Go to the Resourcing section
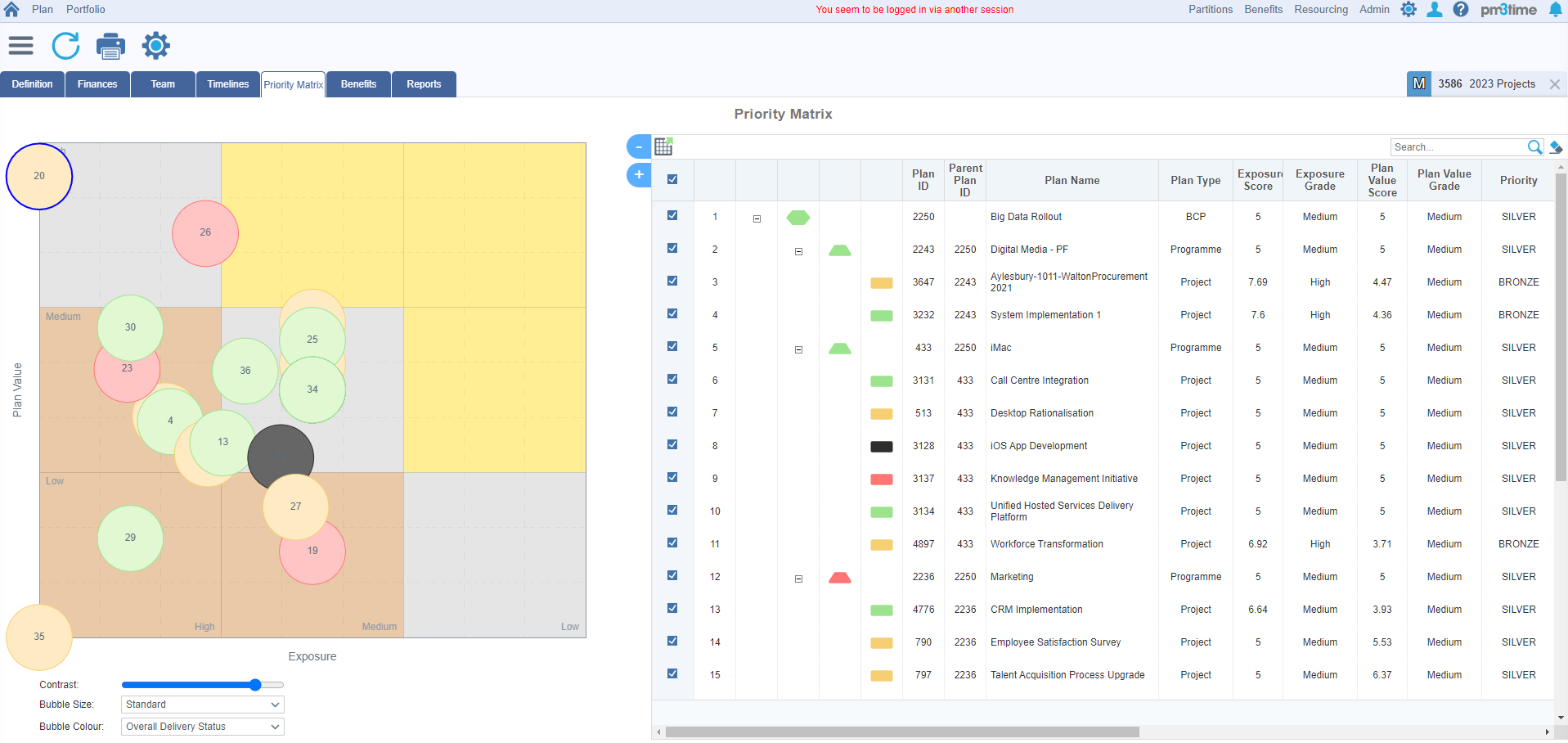Viewport: 1568px width, 743px height. coord(1319,9)
